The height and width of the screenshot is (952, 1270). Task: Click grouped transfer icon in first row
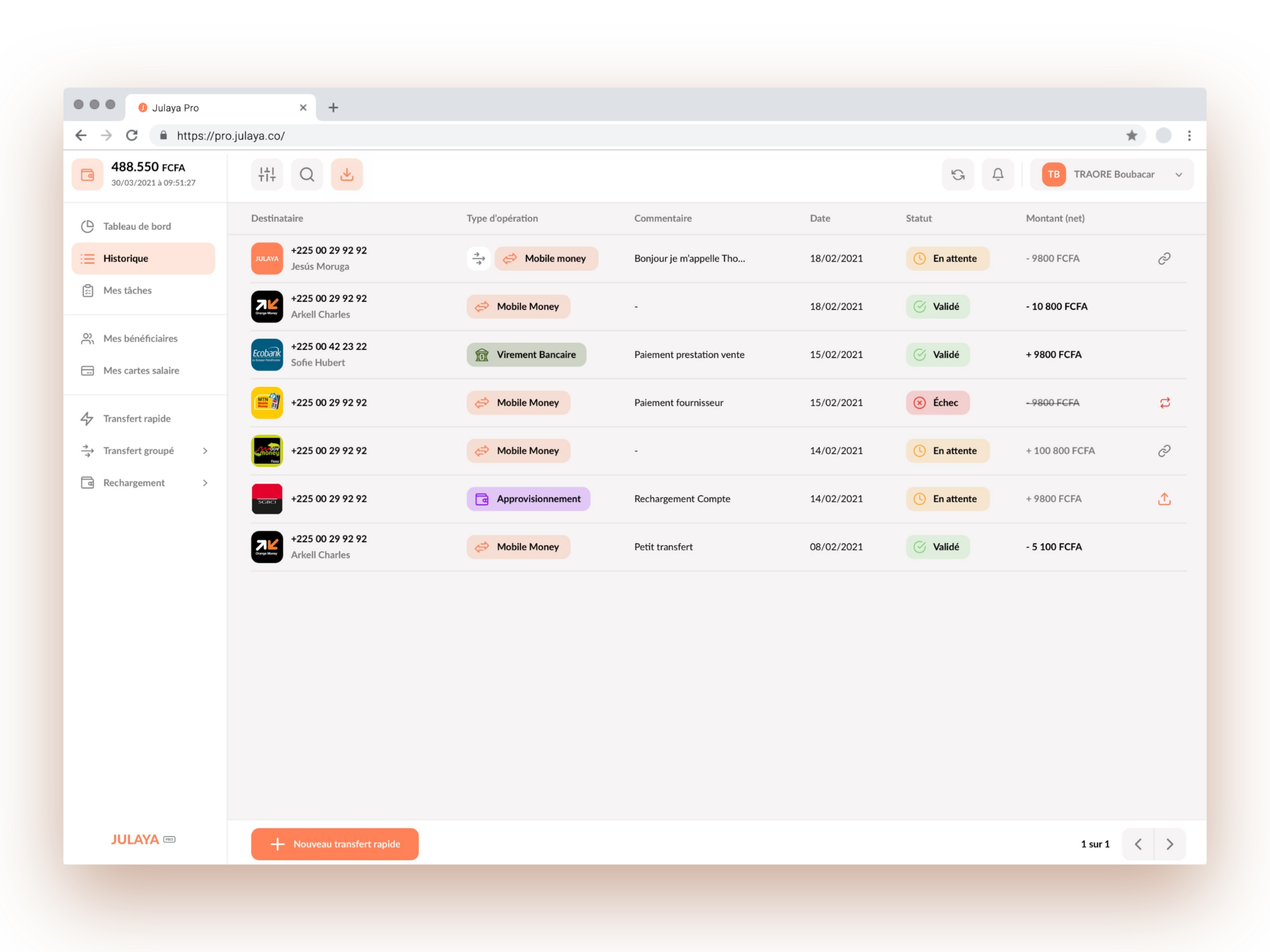(x=478, y=259)
